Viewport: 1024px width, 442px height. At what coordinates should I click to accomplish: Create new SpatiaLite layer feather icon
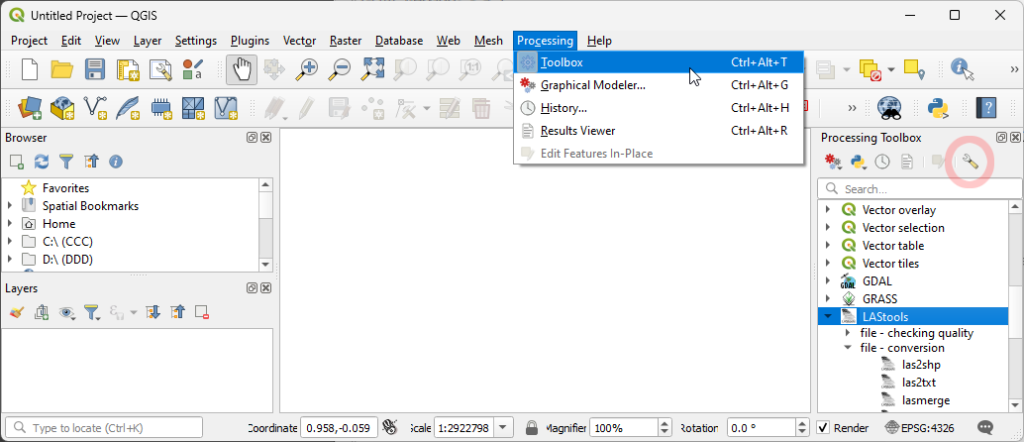pos(128,108)
